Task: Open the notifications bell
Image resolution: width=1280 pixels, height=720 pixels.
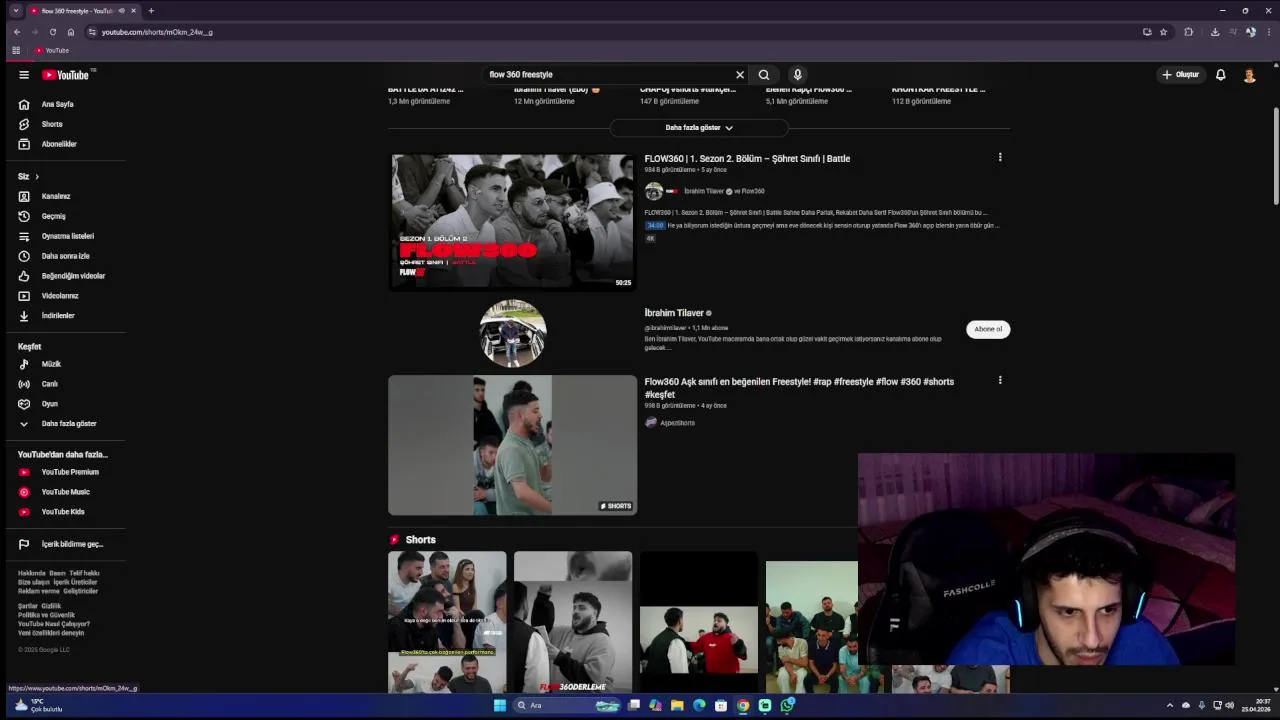Action: click(1220, 75)
